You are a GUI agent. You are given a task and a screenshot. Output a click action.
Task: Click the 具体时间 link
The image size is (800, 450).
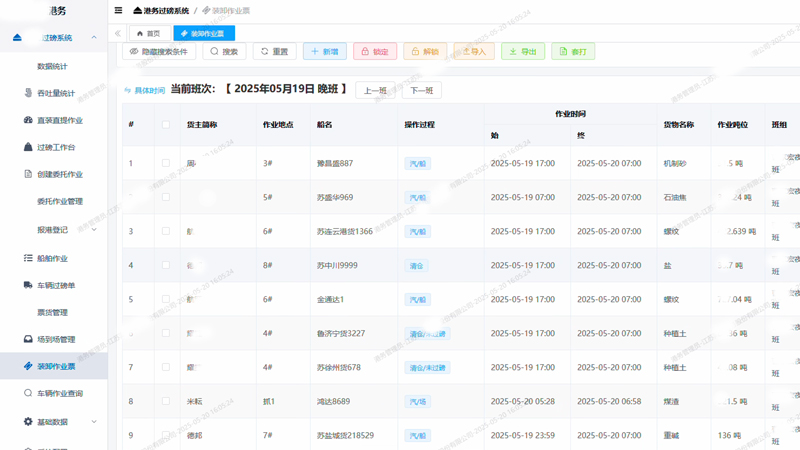point(144,90)
